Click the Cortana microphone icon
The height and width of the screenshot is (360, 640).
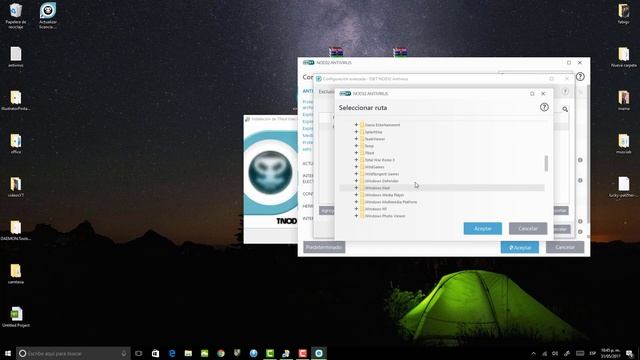(124, 353)
